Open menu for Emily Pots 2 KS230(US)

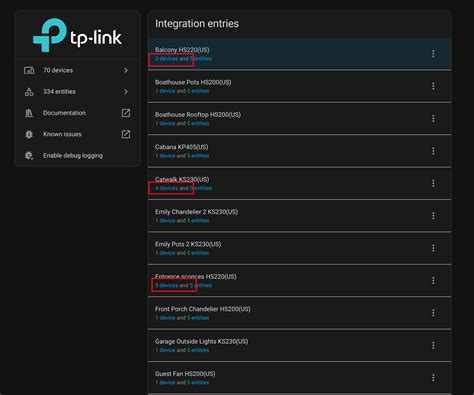(x=433, y=248)
